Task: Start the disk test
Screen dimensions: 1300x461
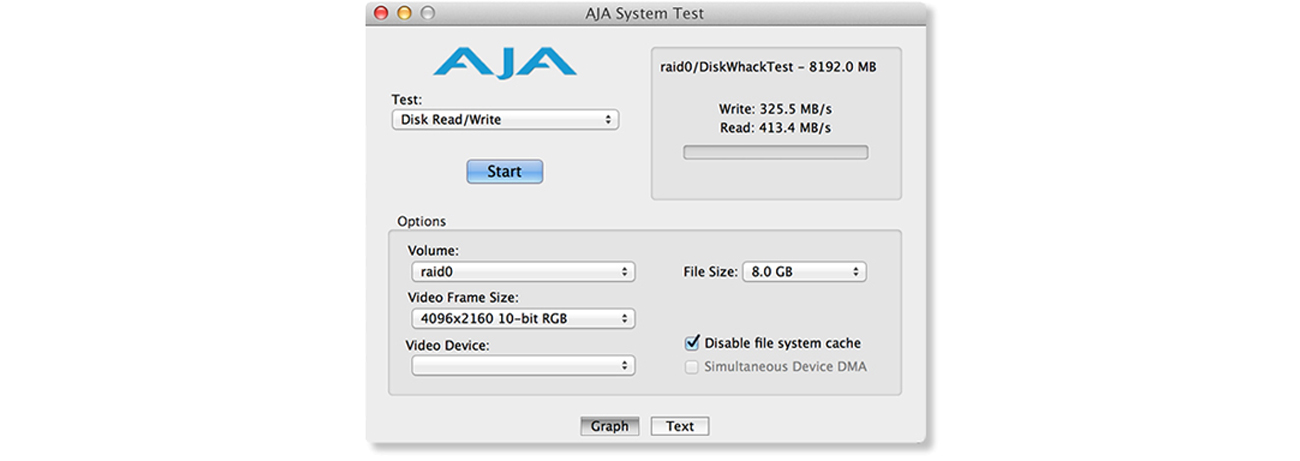Action: click(504, 171)
